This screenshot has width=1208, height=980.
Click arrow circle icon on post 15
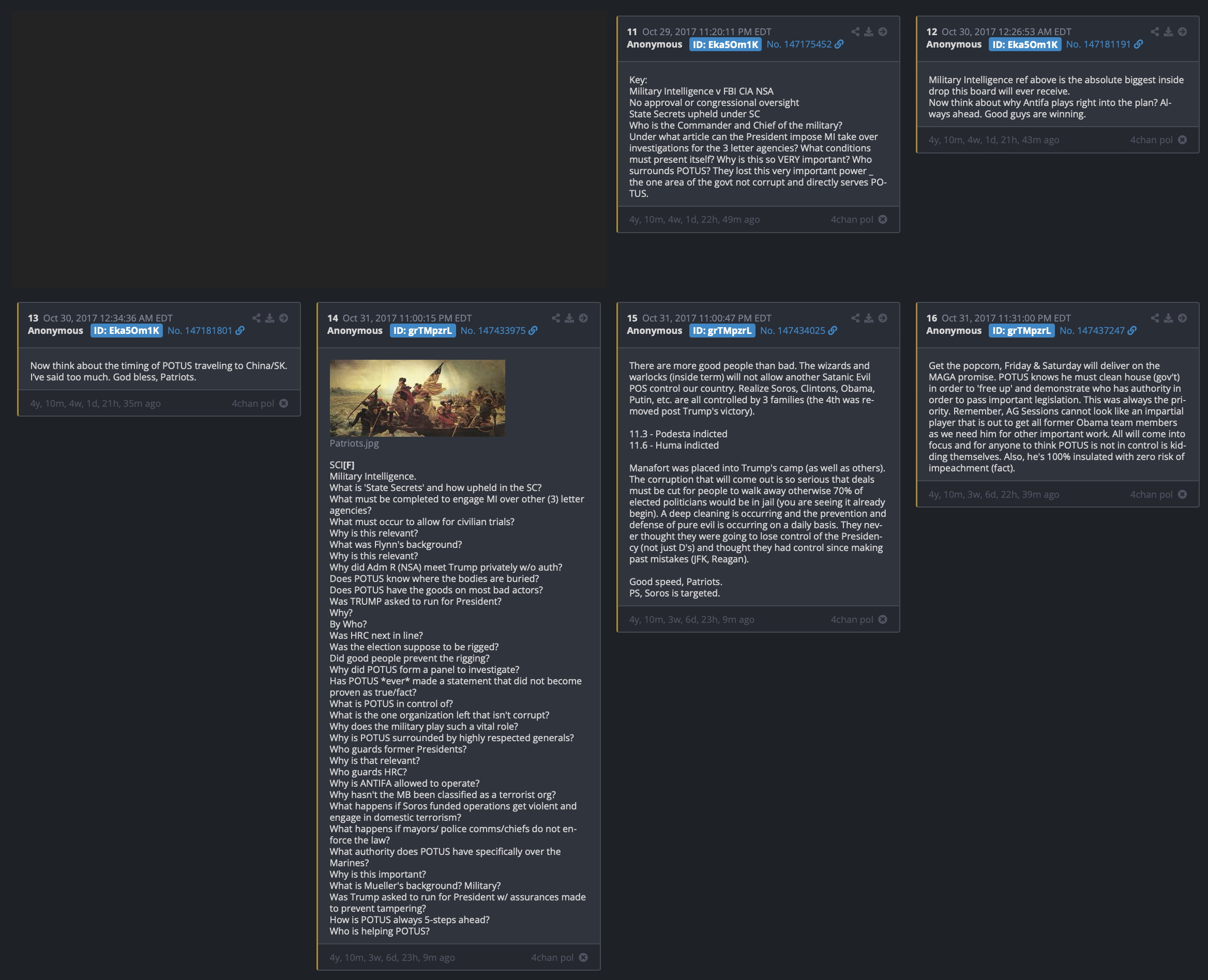tap(883, 318)
